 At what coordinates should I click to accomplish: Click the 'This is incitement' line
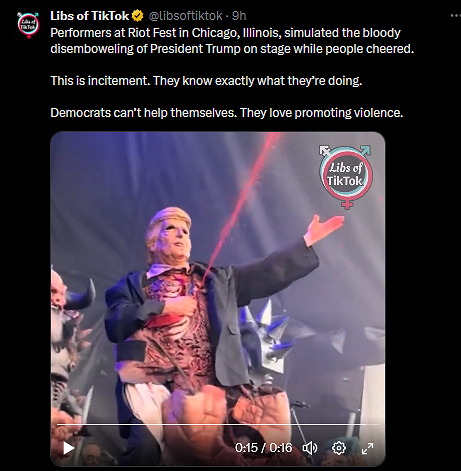click(x=206, y=81)
